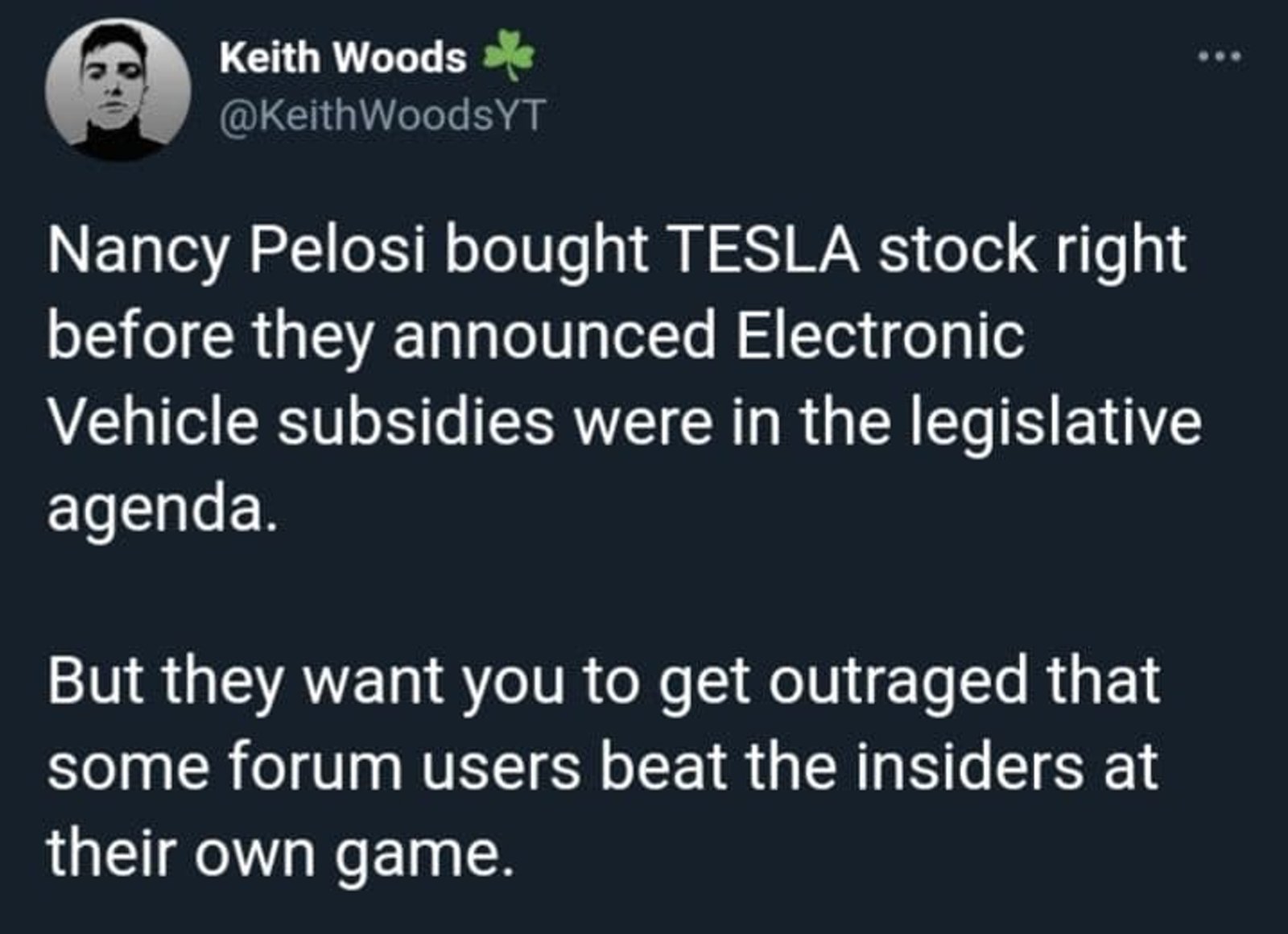Screen dimensions: 1288x934
Task: Open the three-dot more options menu
Action: click(x=1220, y=57)
